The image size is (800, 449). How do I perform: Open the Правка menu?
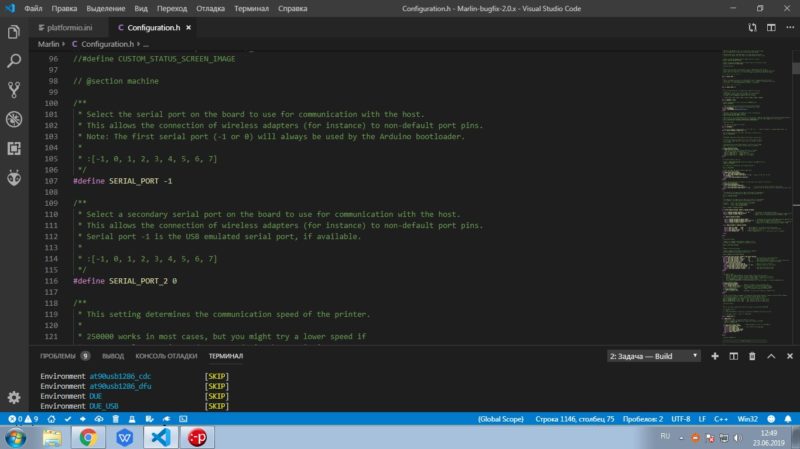[x=64, y=9]
